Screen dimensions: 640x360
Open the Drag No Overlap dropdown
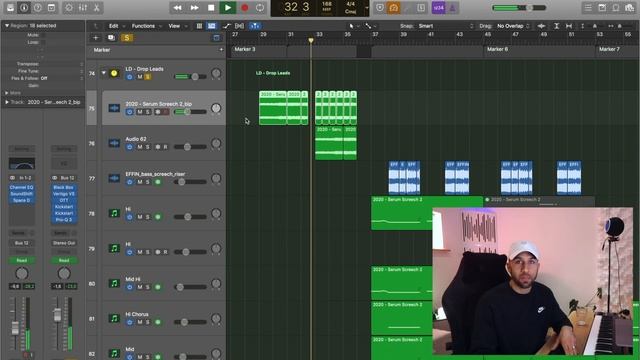513,26
